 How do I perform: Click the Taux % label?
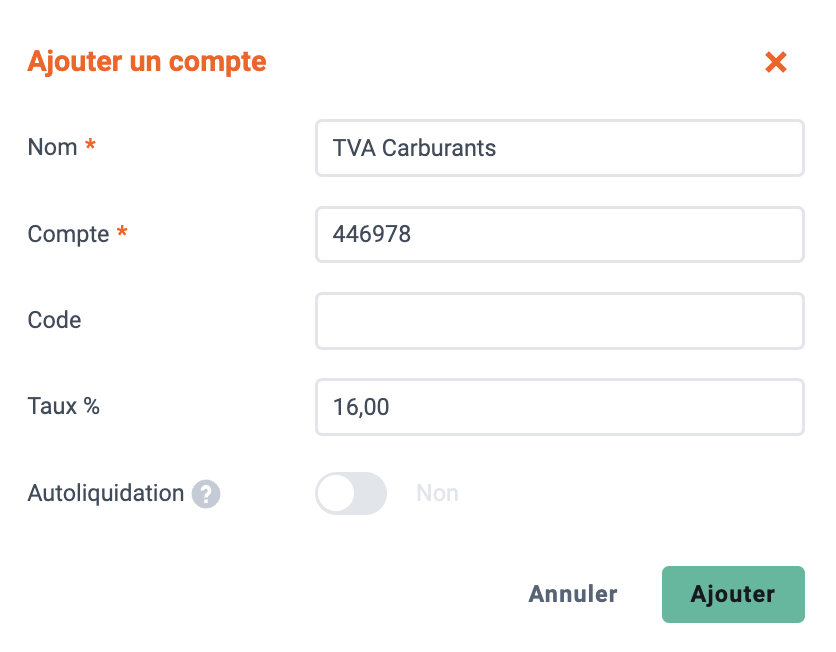click(x=63, y=406)
